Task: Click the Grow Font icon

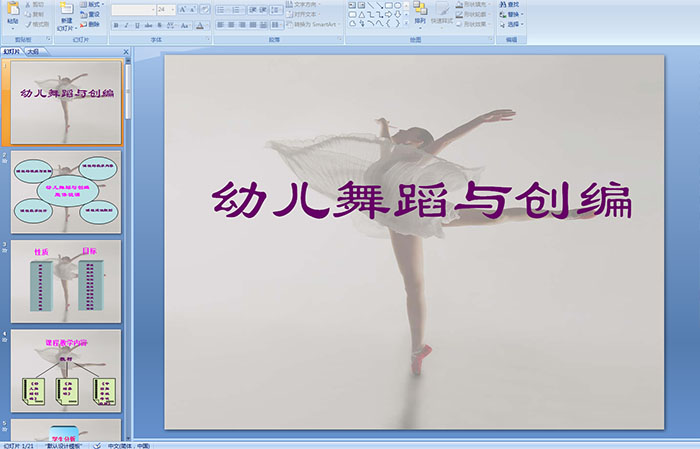Action: (183, 9)
